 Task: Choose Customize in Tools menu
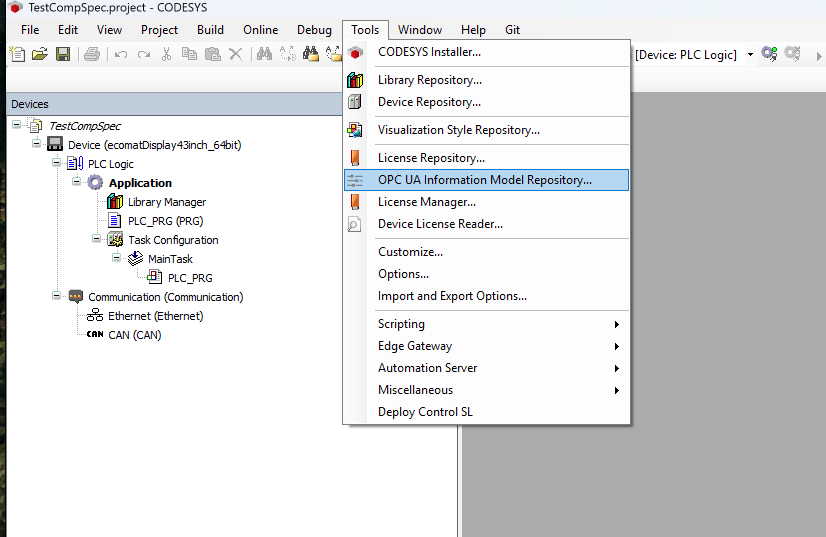coord(486,252)
